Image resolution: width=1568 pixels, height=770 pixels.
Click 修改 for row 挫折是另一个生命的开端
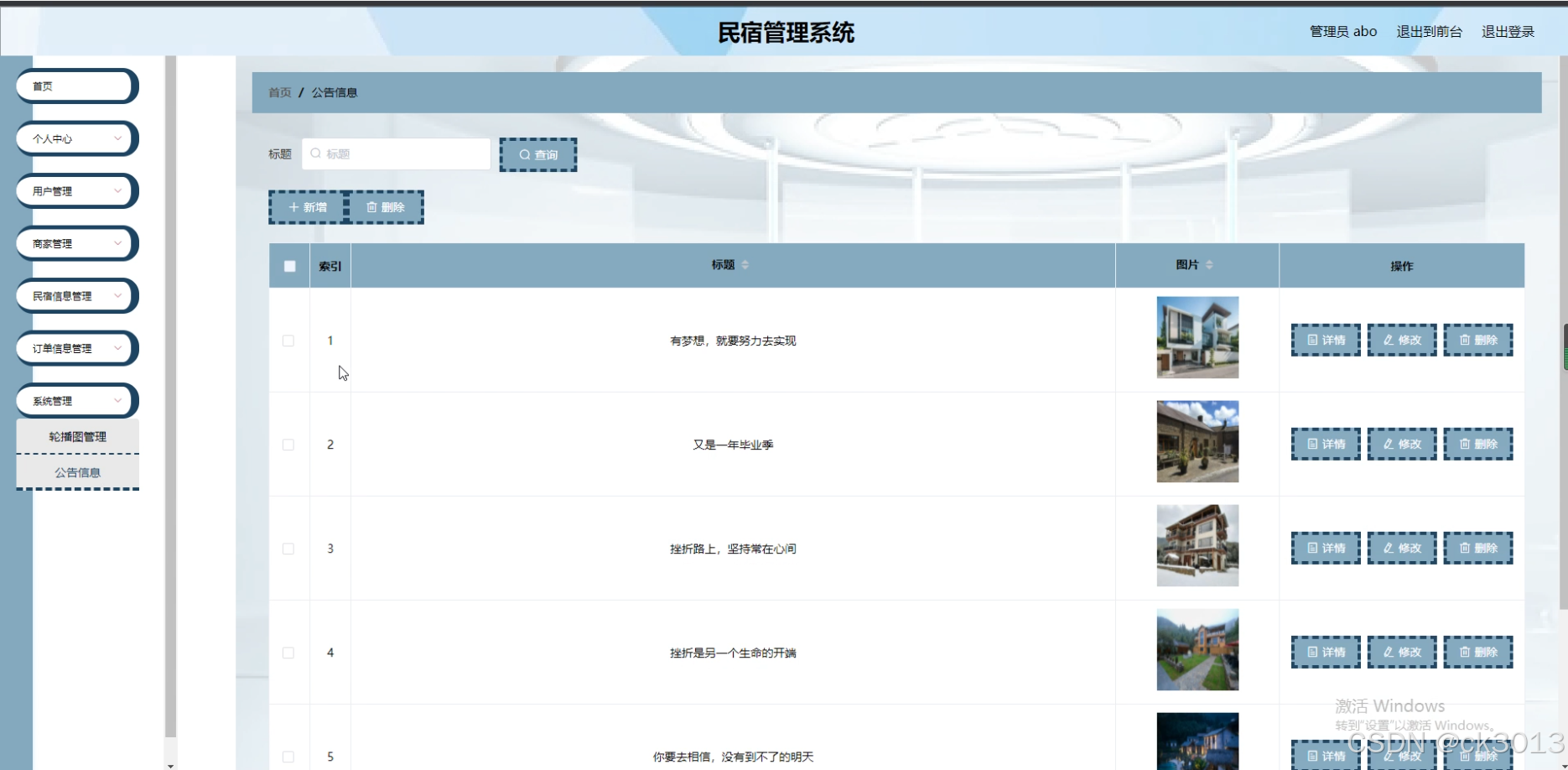(1402, 652)
